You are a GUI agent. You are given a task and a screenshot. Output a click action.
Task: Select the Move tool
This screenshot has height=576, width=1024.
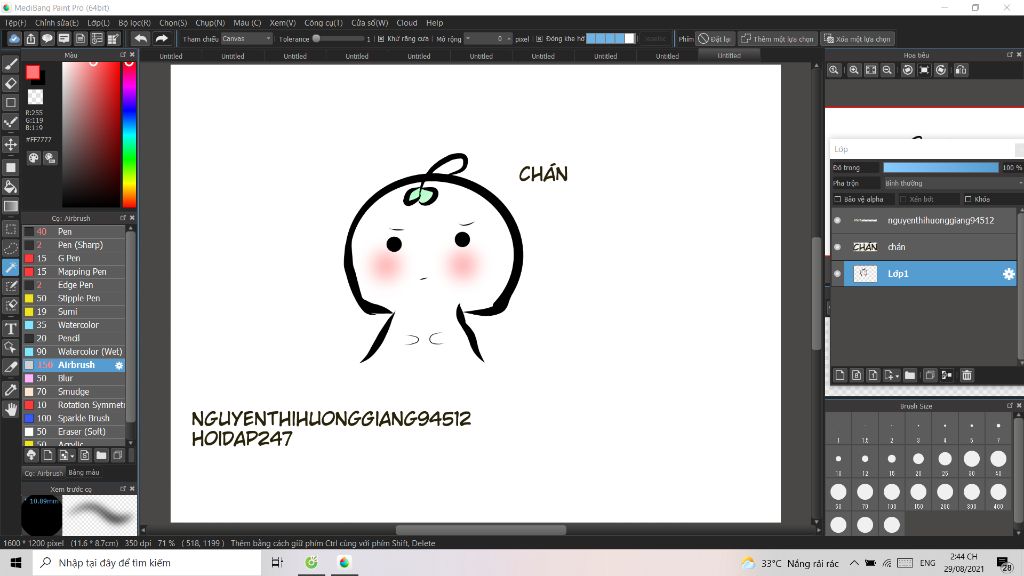tap(10, 144)
